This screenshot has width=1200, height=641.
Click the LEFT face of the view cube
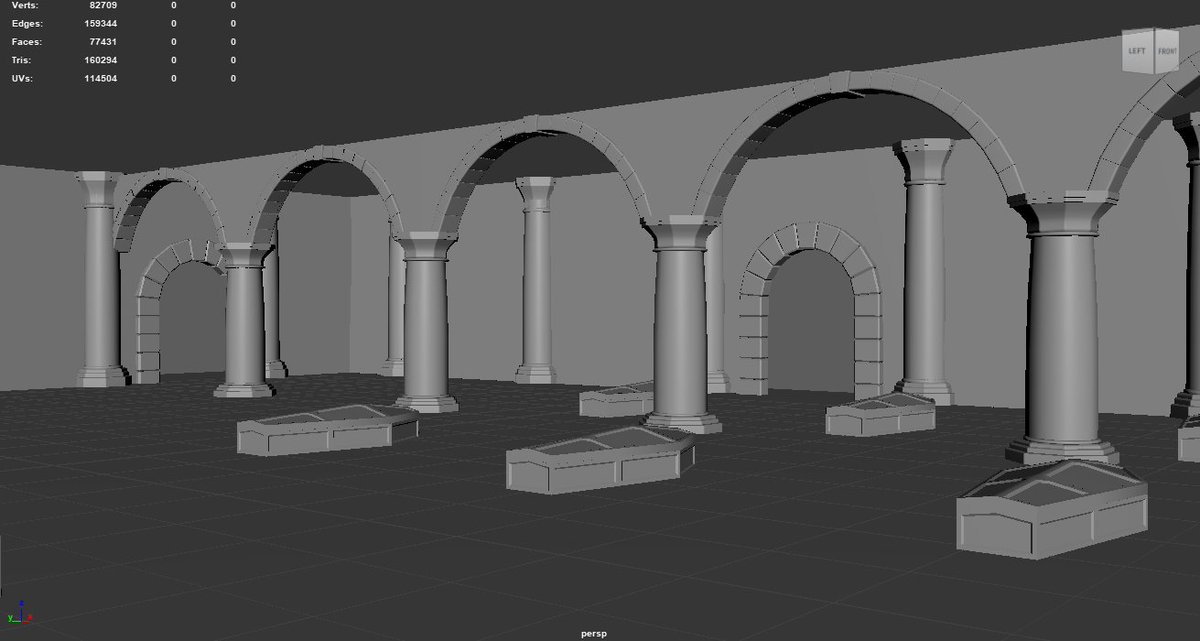coord(1138,51)
